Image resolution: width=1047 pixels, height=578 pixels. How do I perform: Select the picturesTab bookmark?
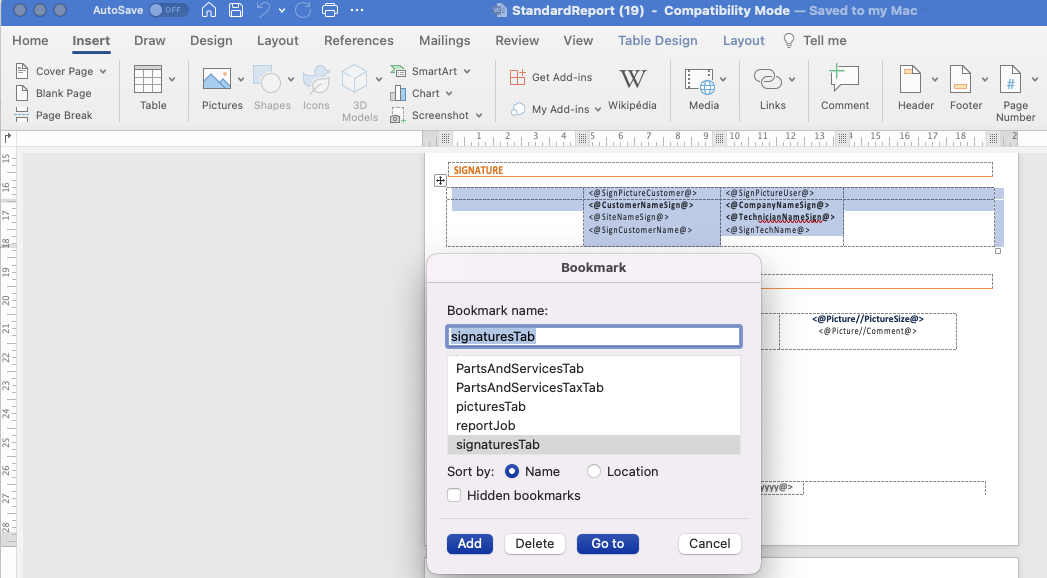594,406
